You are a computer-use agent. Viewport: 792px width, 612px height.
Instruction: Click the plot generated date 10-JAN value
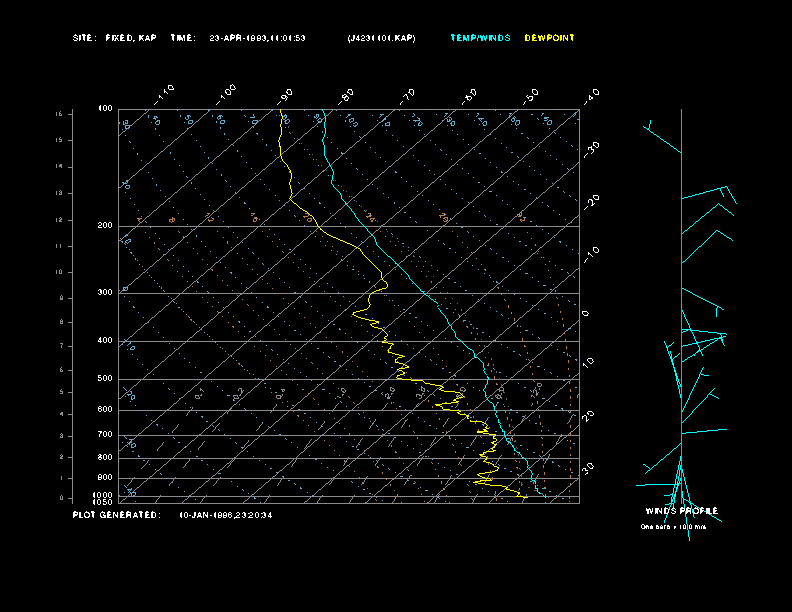pyautogui.click(x=225, y=515)
